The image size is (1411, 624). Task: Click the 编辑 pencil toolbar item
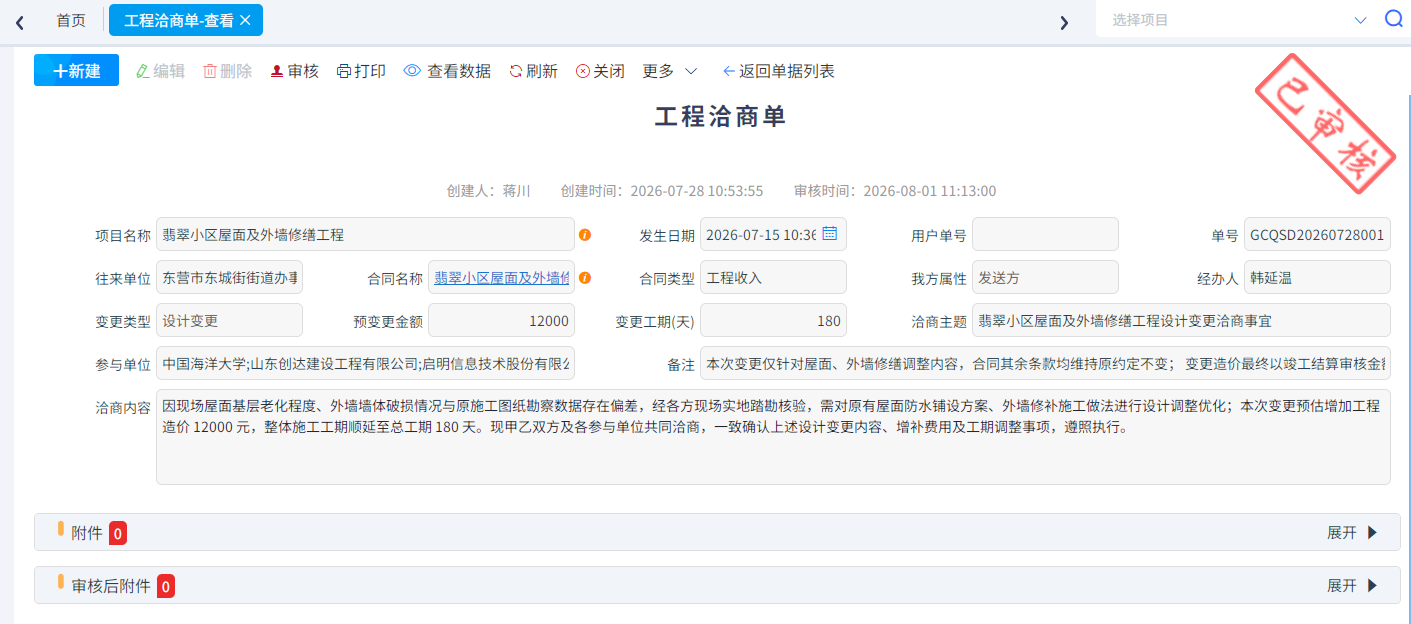[160, 71]
